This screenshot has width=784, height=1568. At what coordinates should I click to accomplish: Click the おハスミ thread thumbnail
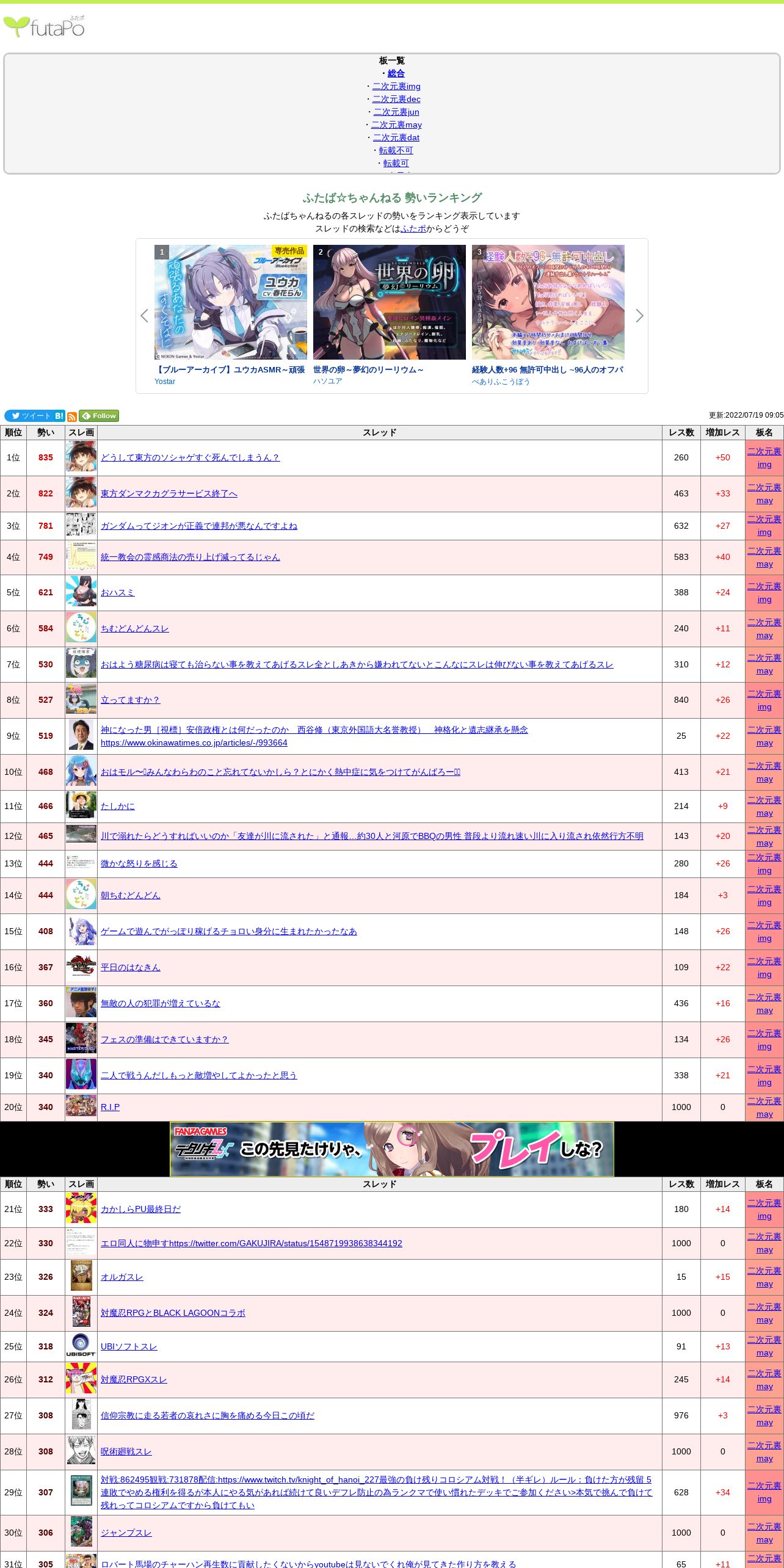pyautogui.click(x=81, y=592)
